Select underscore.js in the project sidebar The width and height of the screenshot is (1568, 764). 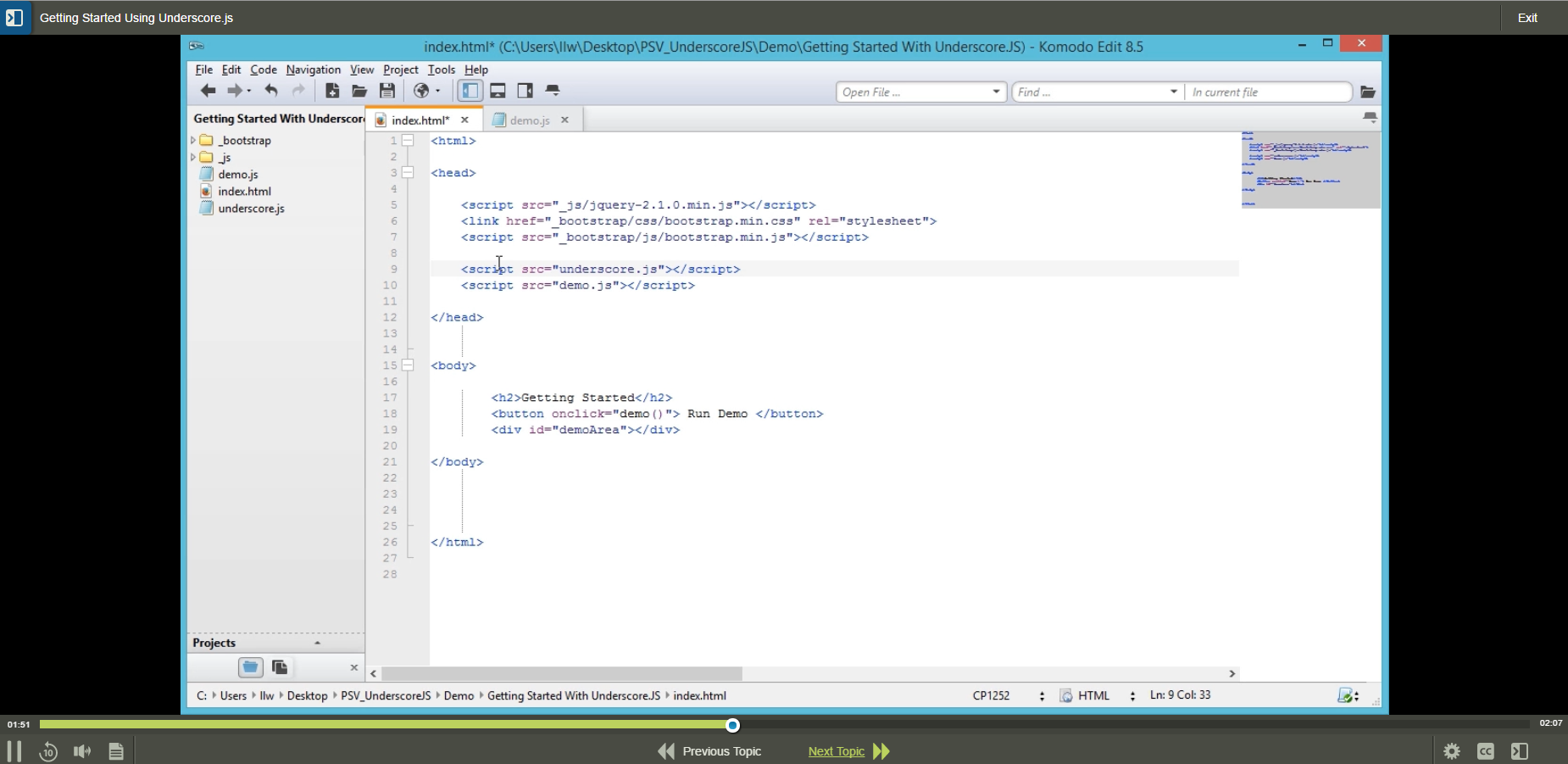[x=250, y=208]
